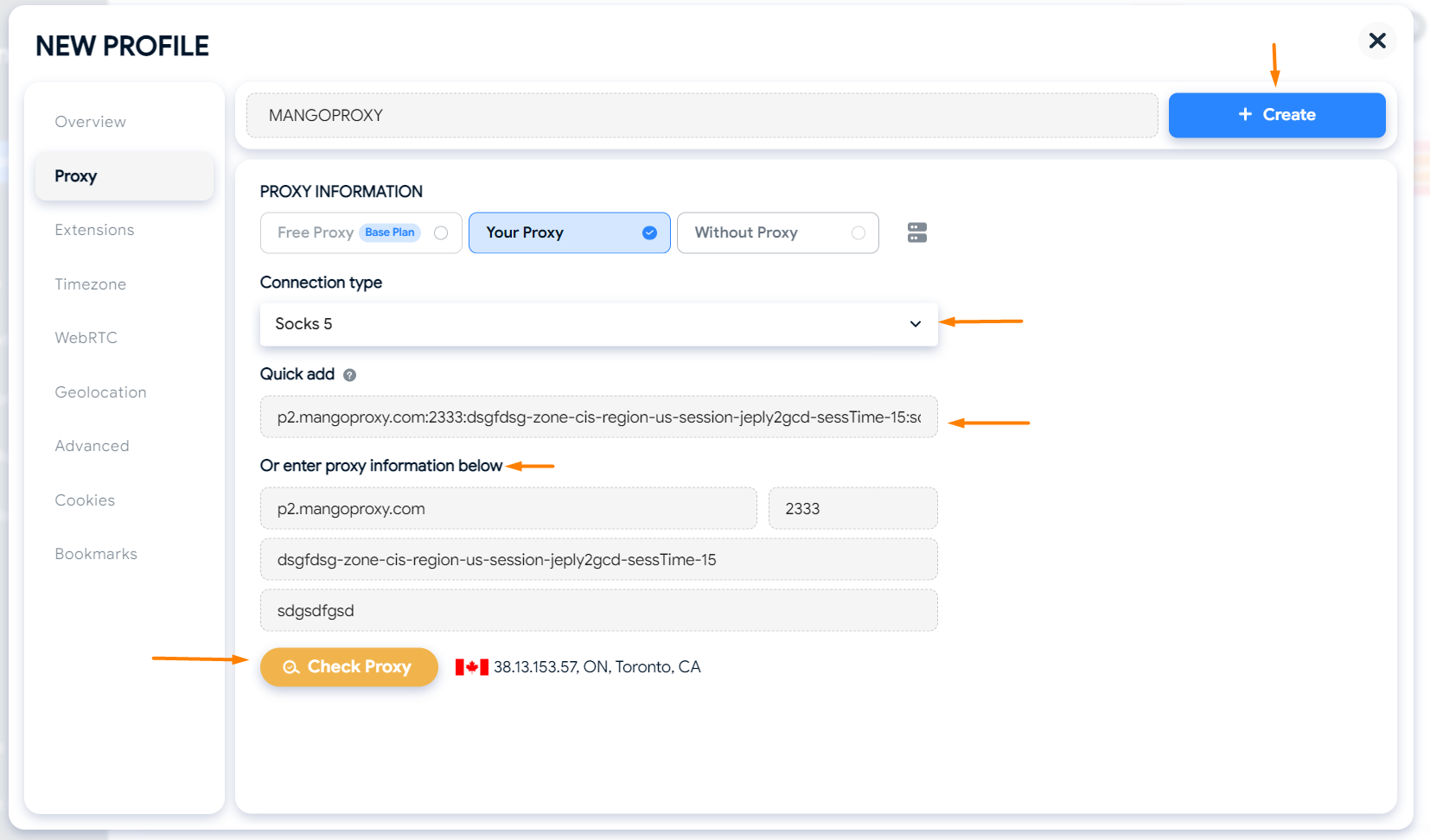Click the p2.mangoproxy.com host field

click(508, 508)
